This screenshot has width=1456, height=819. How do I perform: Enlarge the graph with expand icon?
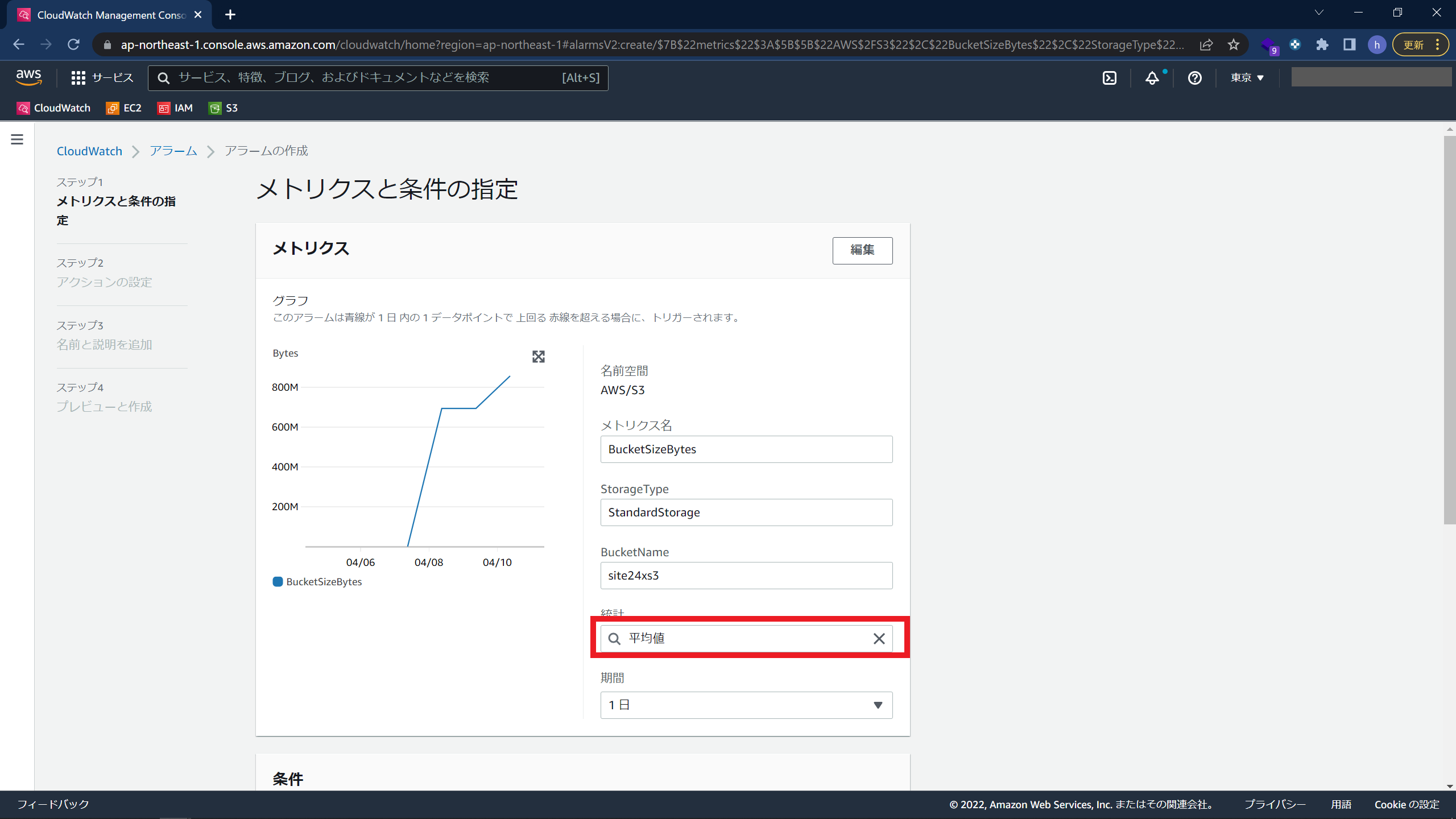538,357
